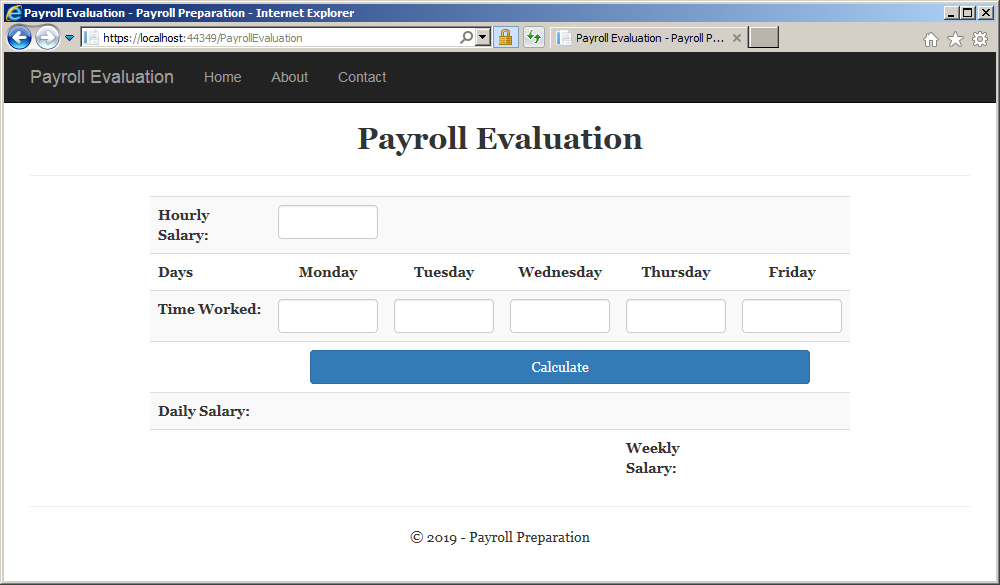This screenshot has width=1000, height=585.
Task: Expand the address bar autocomplete dropdown
Action: [483, 38]
